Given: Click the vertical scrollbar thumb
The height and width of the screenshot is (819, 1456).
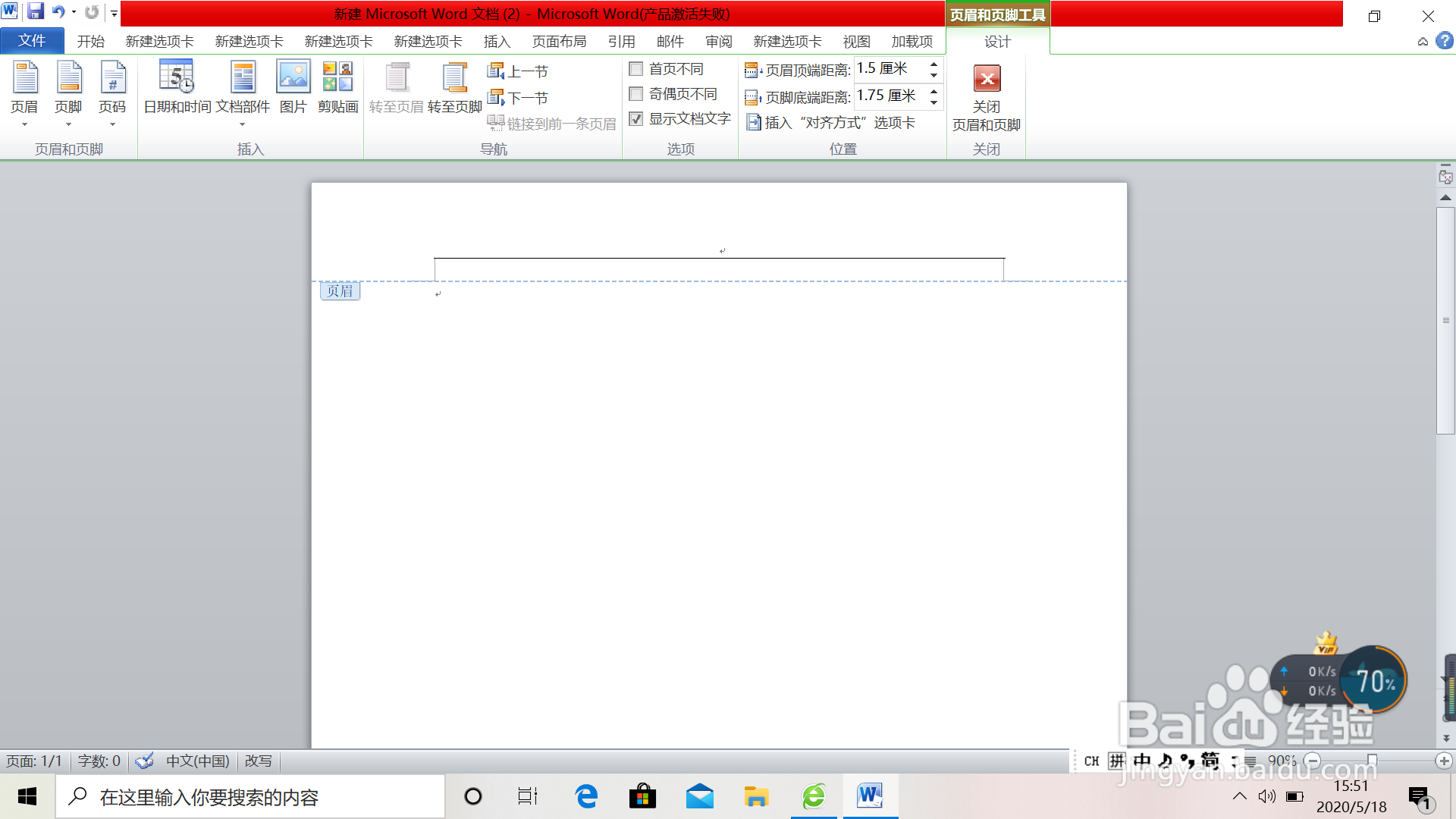Looking at the screenshot, I should click(x=1445, y=320).
